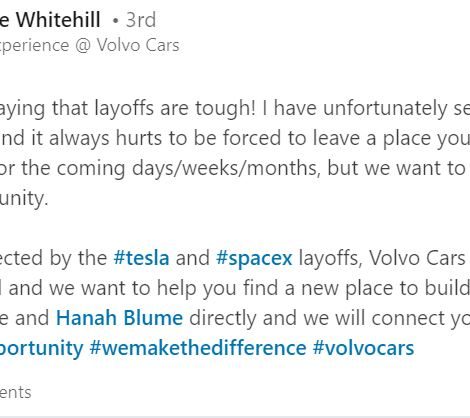
Task: Open the #tesla hashtag
Action: pyautogui.click(x=141, y=258)
